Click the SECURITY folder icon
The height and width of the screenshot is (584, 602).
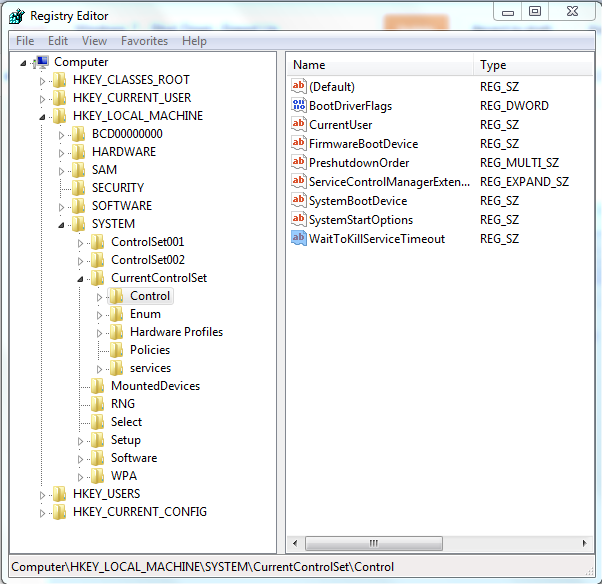pos(79,188)
